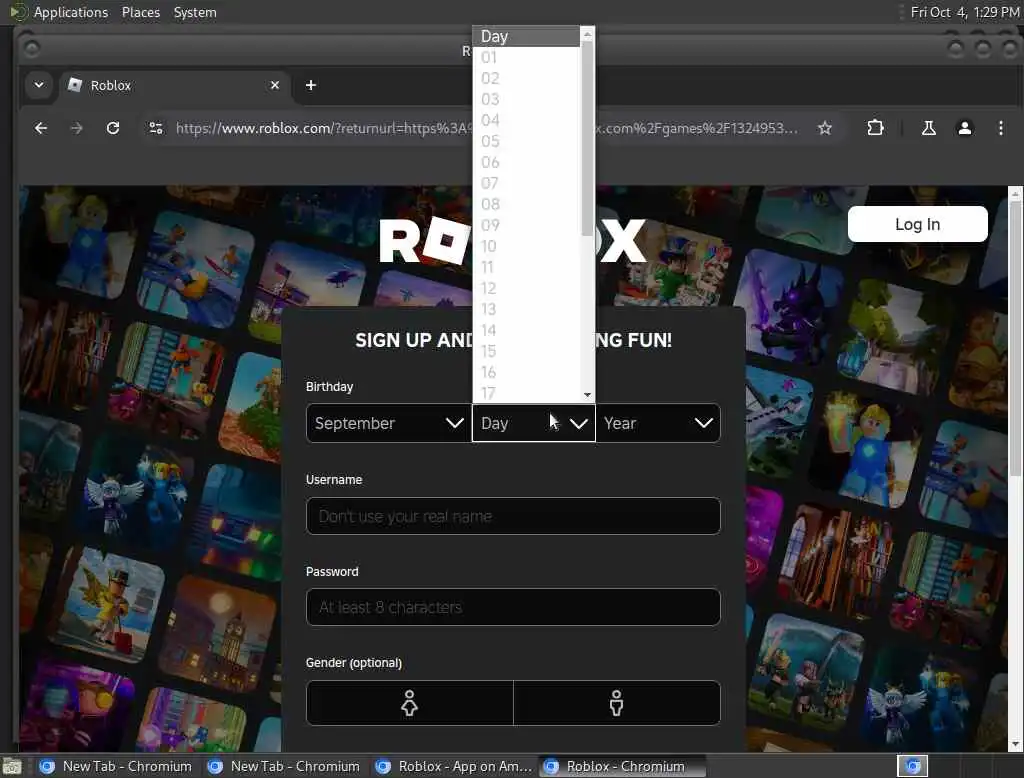Click the day list scrollbar thumb
The image size is (1024, 778).
tap(587, 138)
